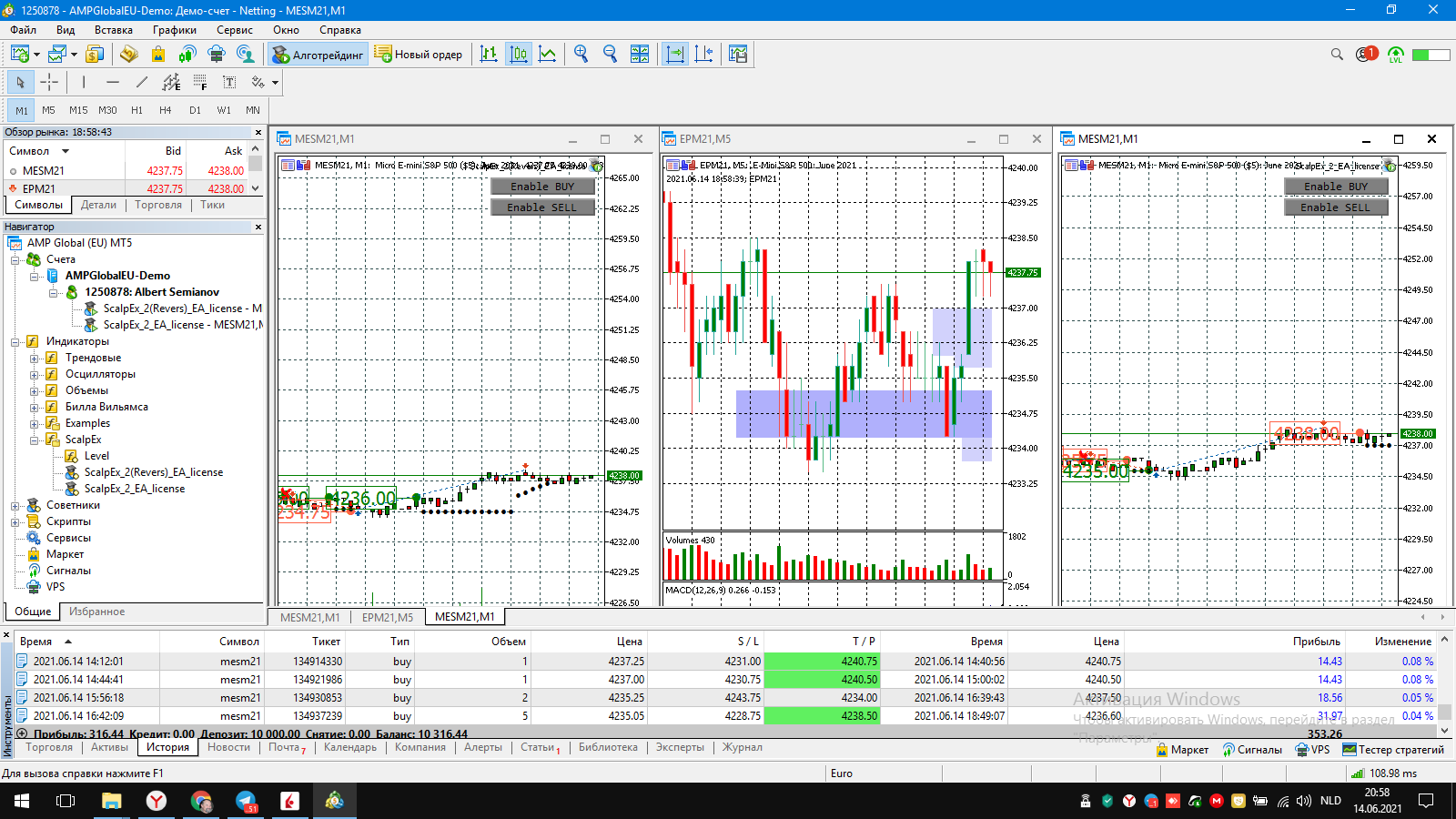Open the trading signals toolbar icon
This screenshot has width=1456, height=819.
[x=187, y=55]
